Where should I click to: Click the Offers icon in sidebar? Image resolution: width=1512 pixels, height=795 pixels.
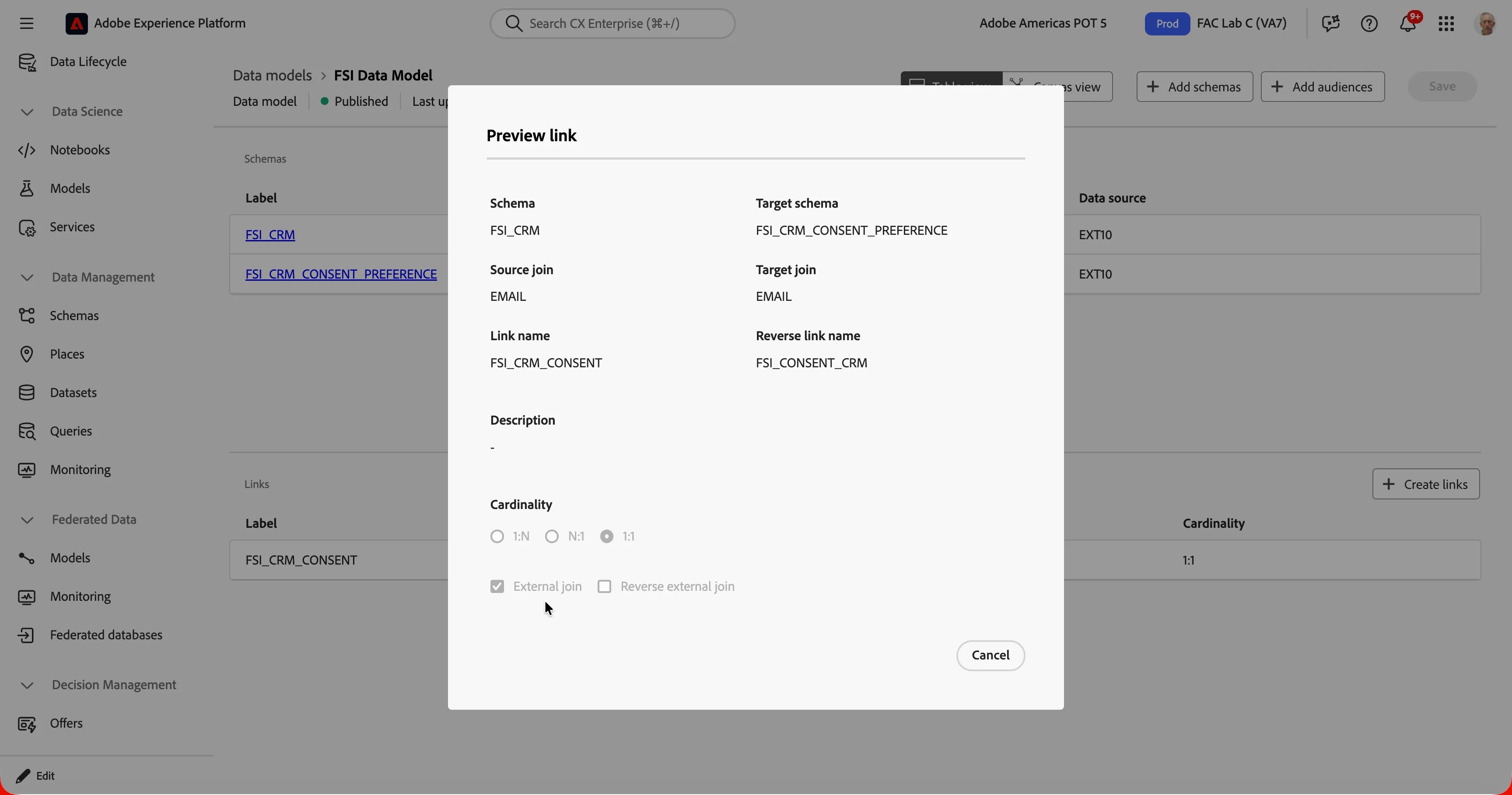point(27,724)
